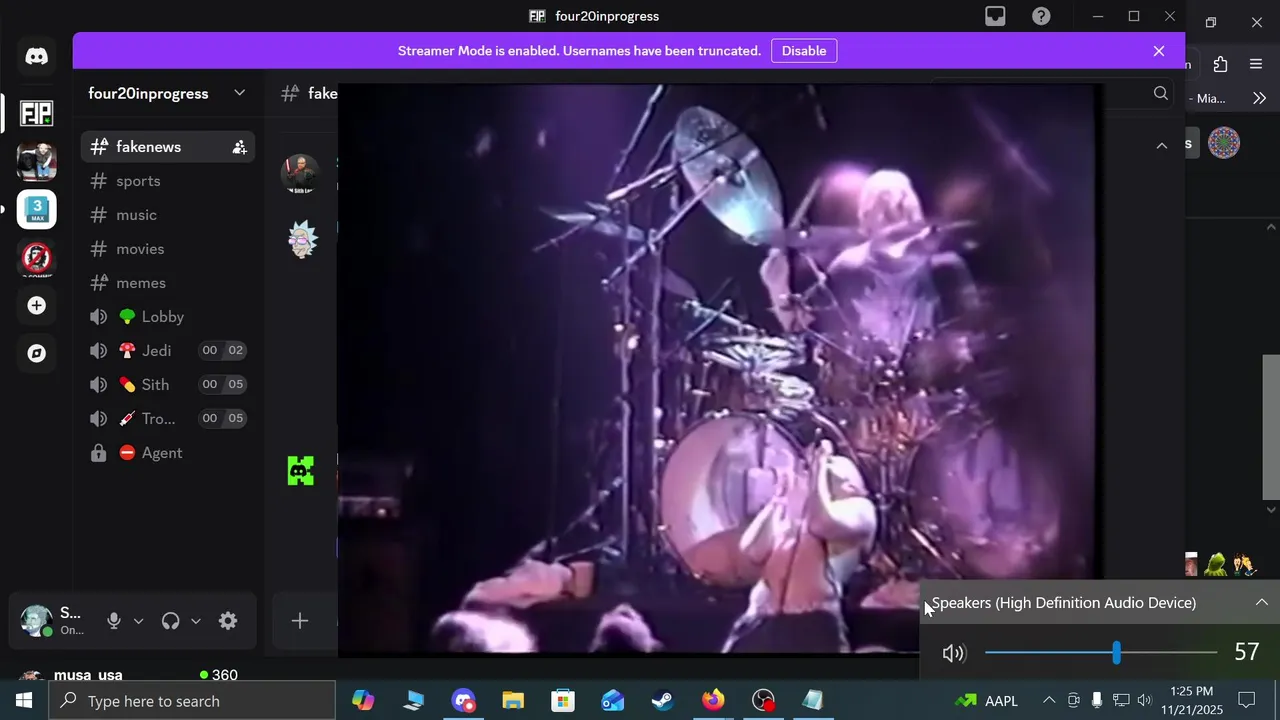The height and width of the screenshot is (720, 1280).
Task: Click the Discord taskbar icon
Action: coord(463,701)
